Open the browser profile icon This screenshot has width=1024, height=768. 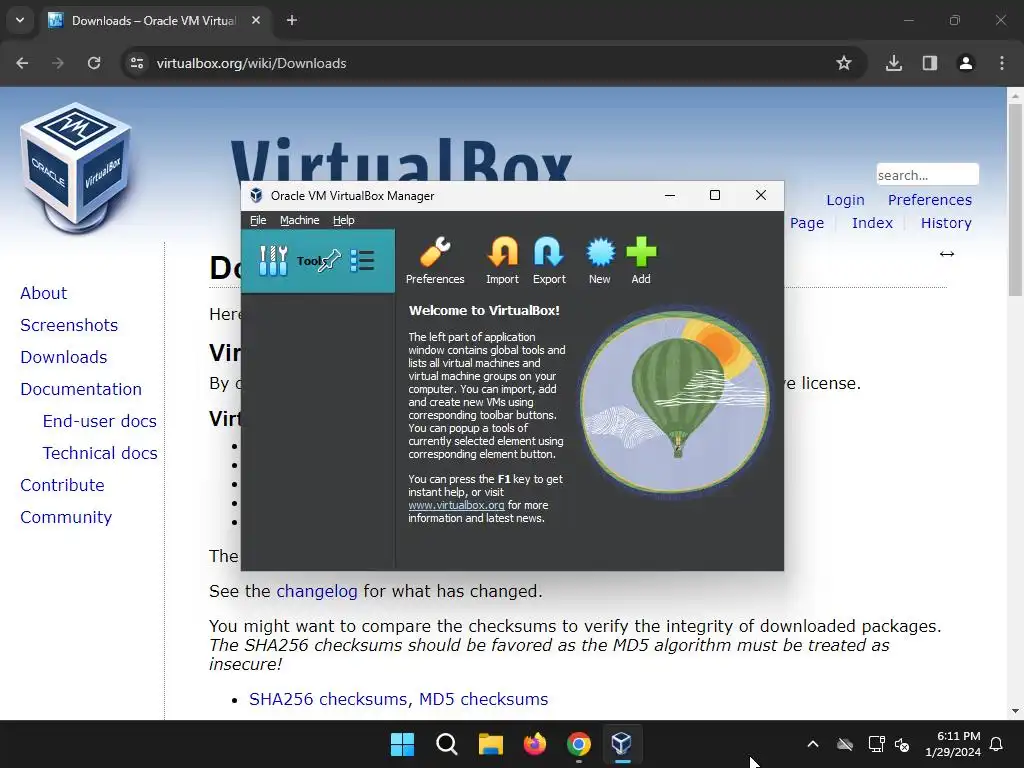click(x=966, y=63)
